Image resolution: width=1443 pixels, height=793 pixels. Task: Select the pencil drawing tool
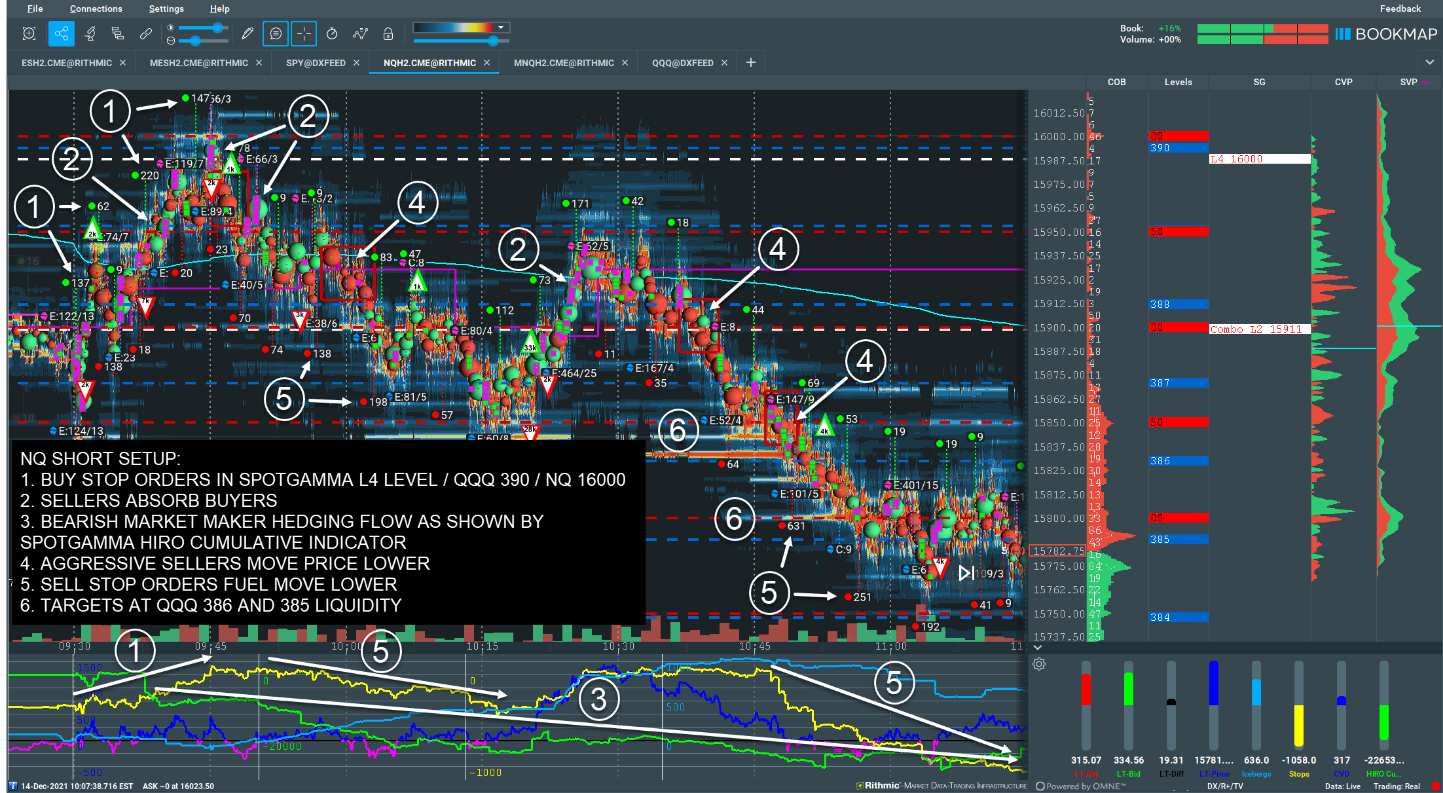(x=248, y=33)
